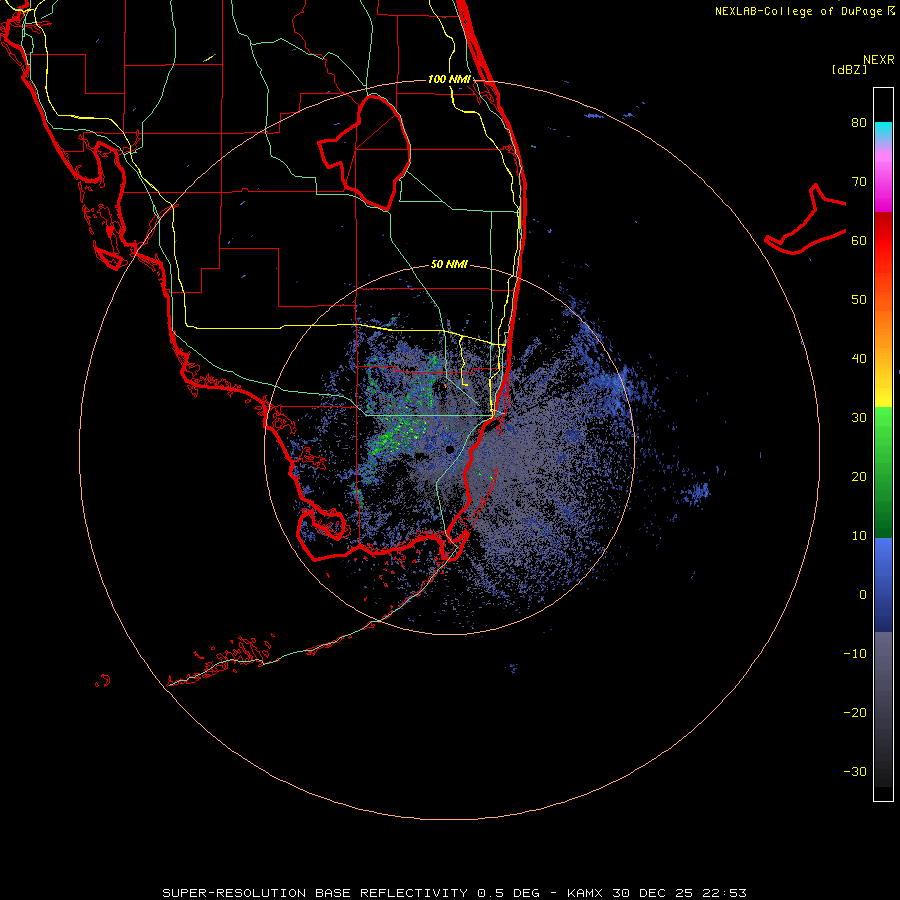Click the NEXR label above the color bar
The height and width of the screenshot is (900, 900).
[x=879, y=60]
